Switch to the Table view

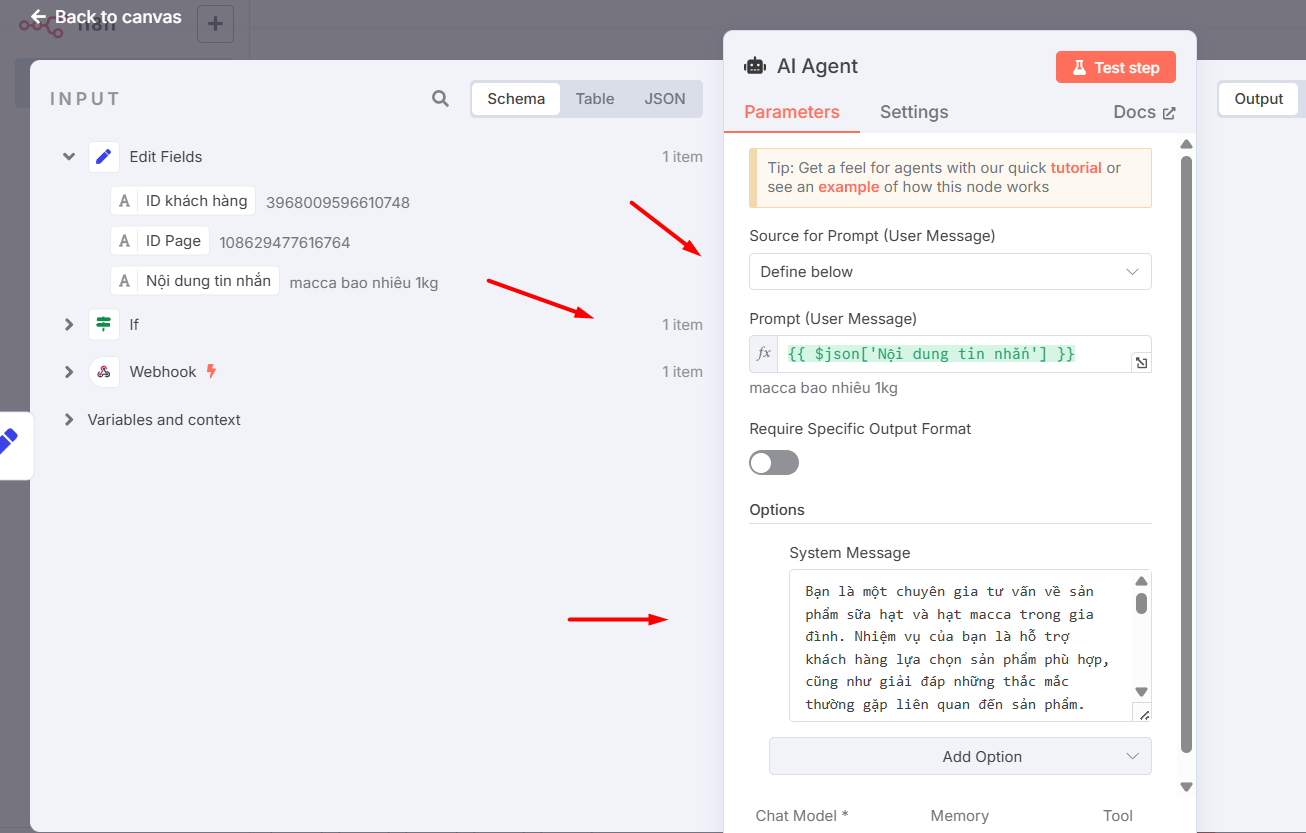pyautogui.click(x=595, y=99)
